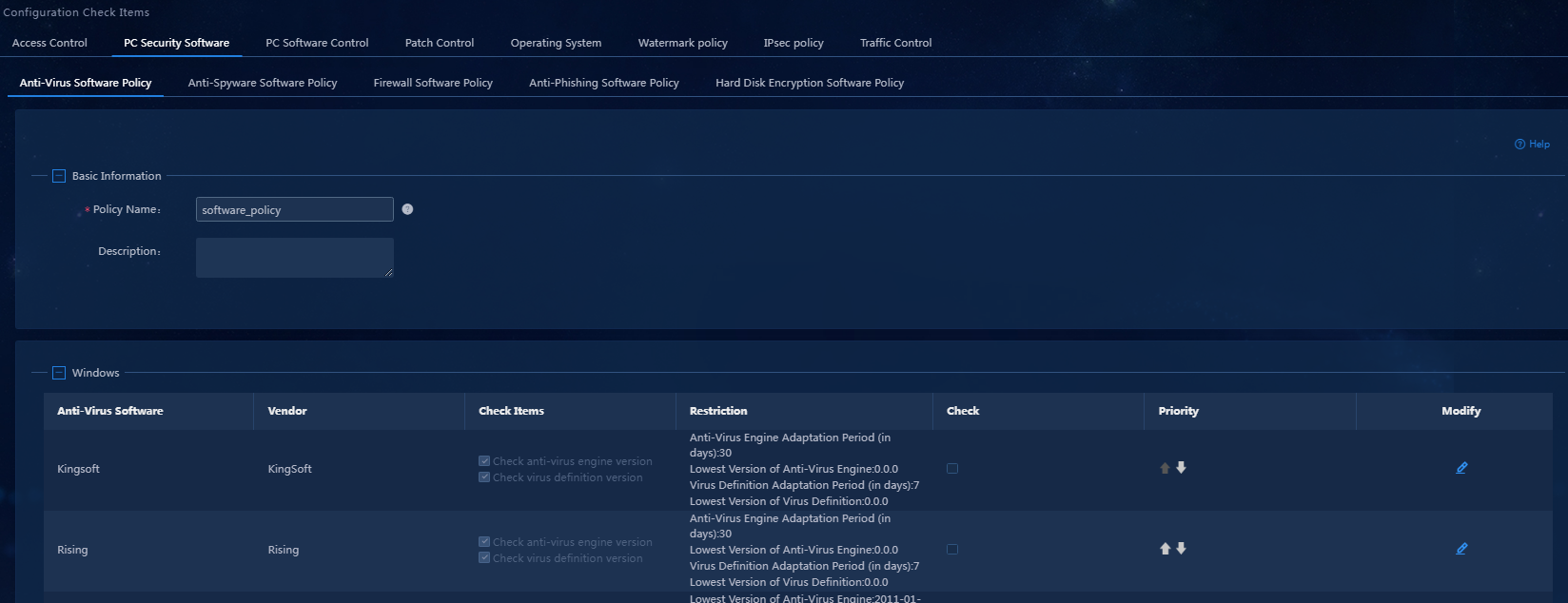Collapse the Basic Information section

tap(59, 176)
